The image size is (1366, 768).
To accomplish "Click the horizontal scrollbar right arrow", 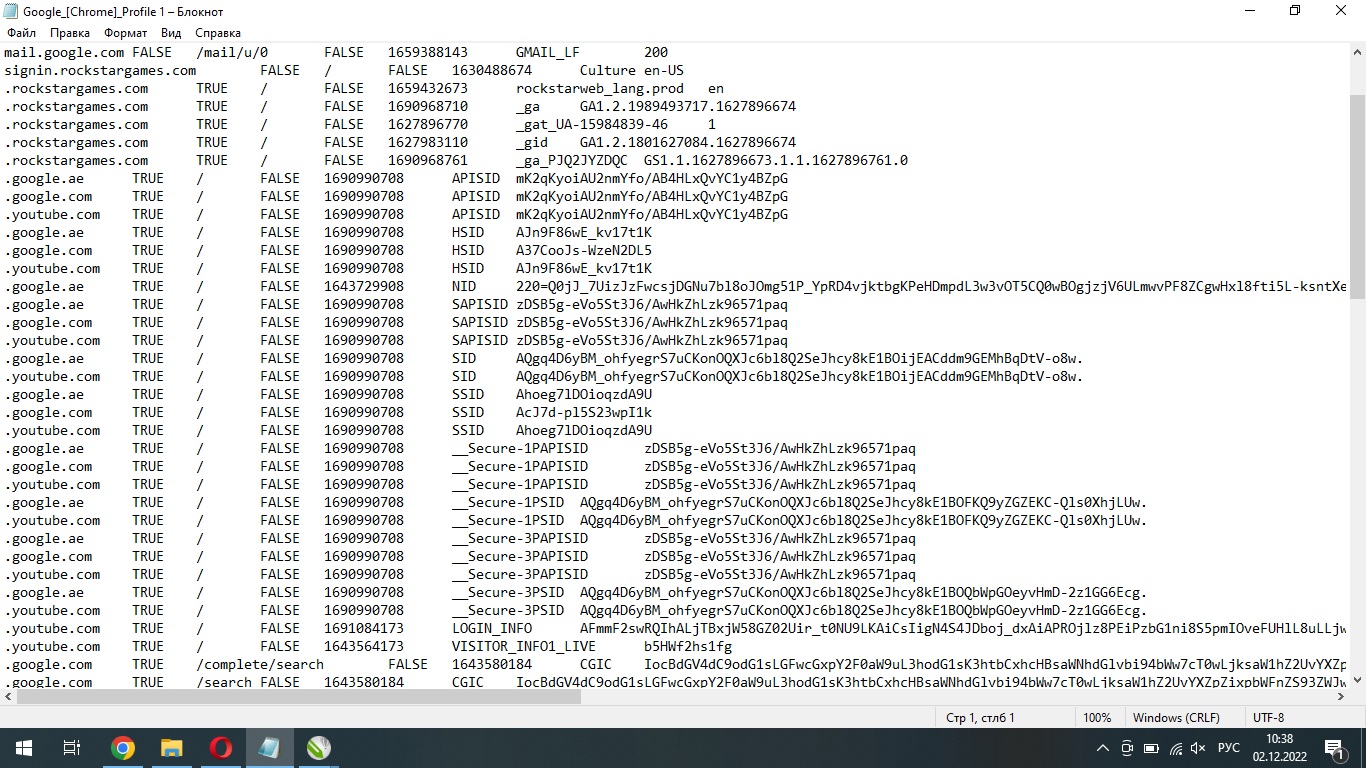I will point(1340,697).
